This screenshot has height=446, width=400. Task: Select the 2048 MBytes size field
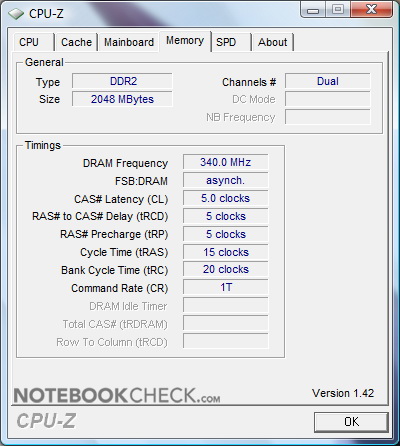coord(122,99)
